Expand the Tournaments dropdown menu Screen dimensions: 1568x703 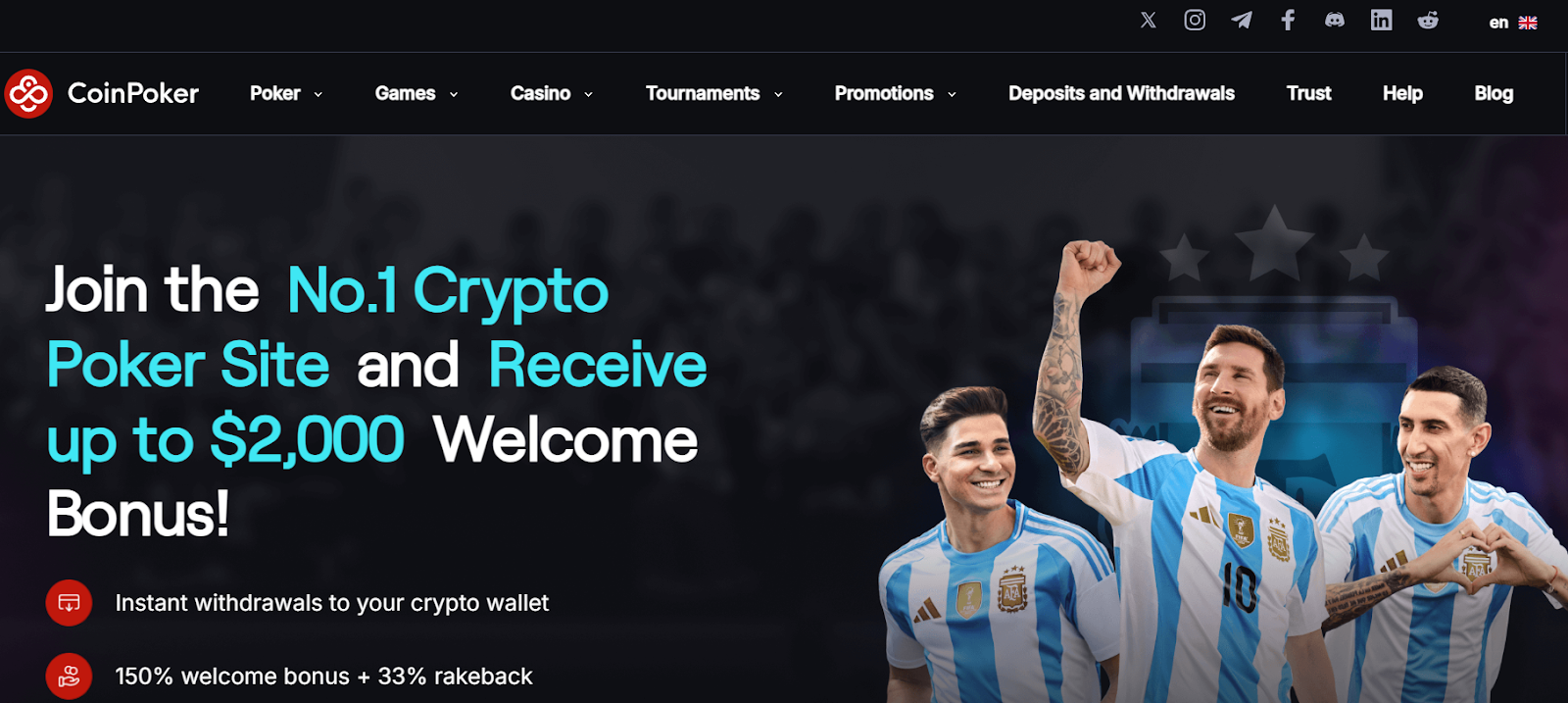(714, 93)
